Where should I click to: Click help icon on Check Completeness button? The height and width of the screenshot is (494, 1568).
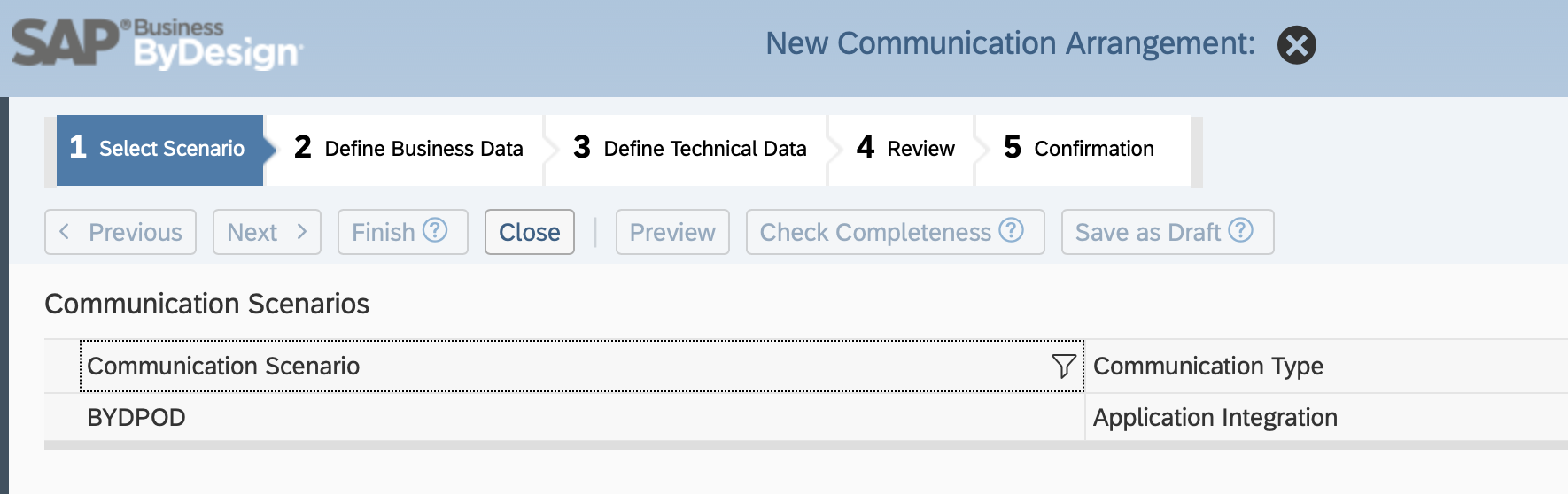1011,230
